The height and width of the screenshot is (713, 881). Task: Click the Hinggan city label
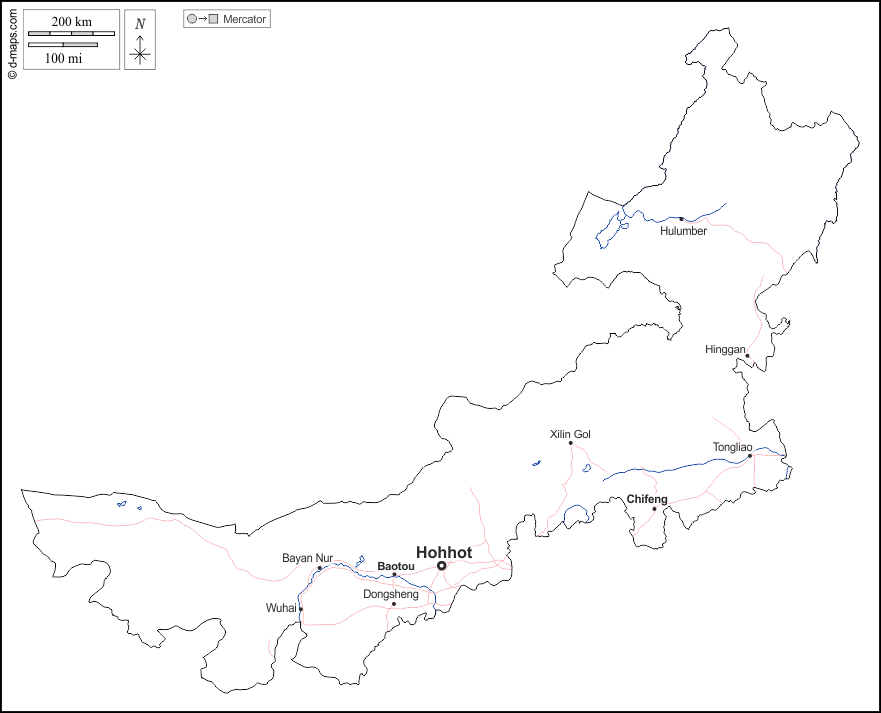725,350
